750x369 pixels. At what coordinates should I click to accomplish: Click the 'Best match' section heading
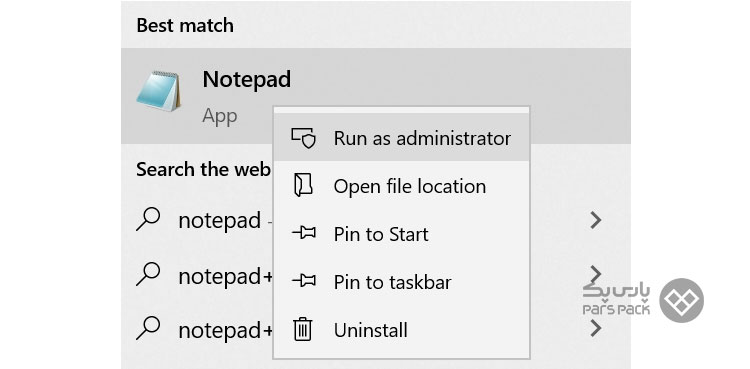[185, 25]
